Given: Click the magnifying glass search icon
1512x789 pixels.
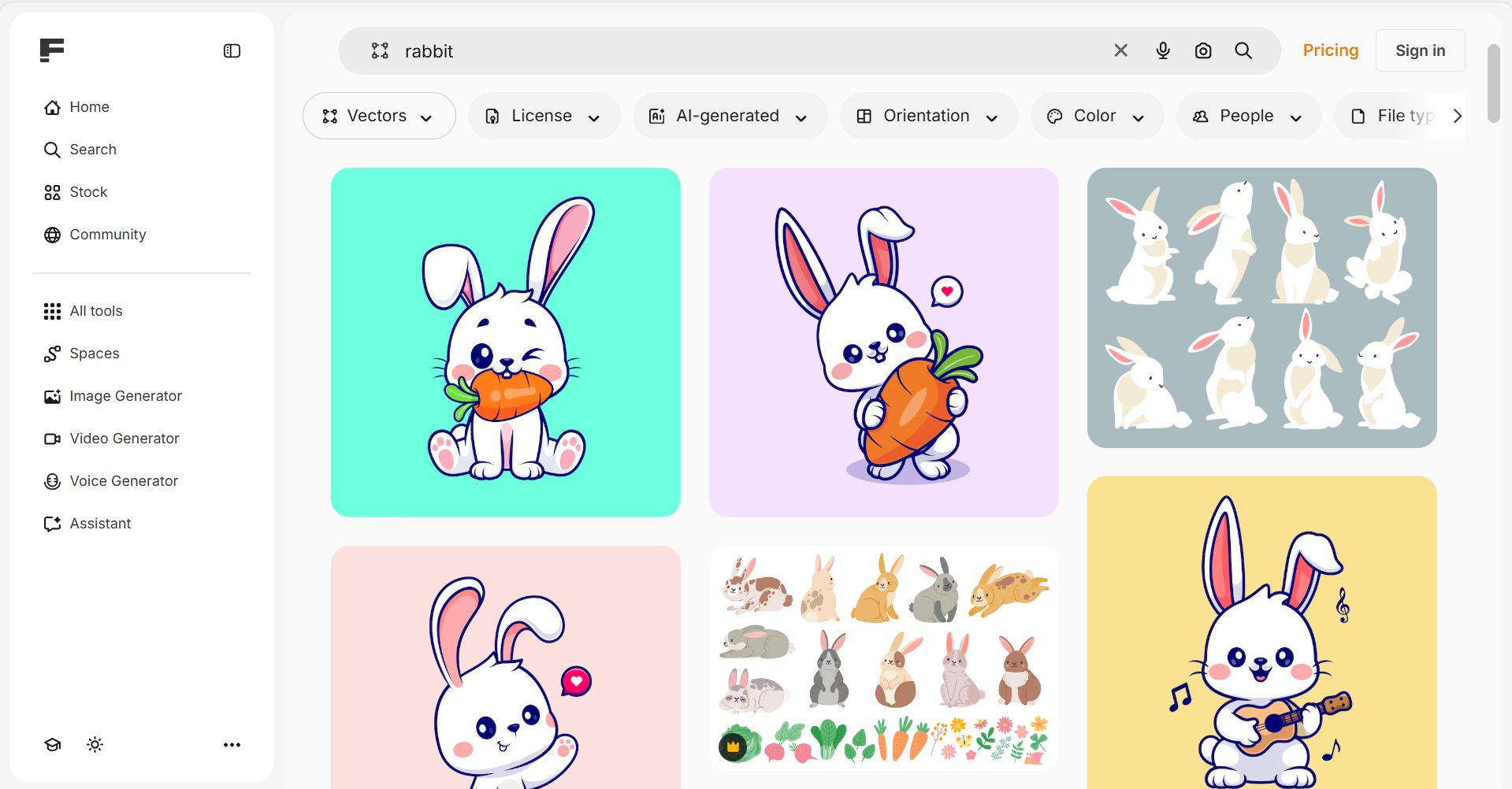Looking at the screenshot, I should 1243,51.
